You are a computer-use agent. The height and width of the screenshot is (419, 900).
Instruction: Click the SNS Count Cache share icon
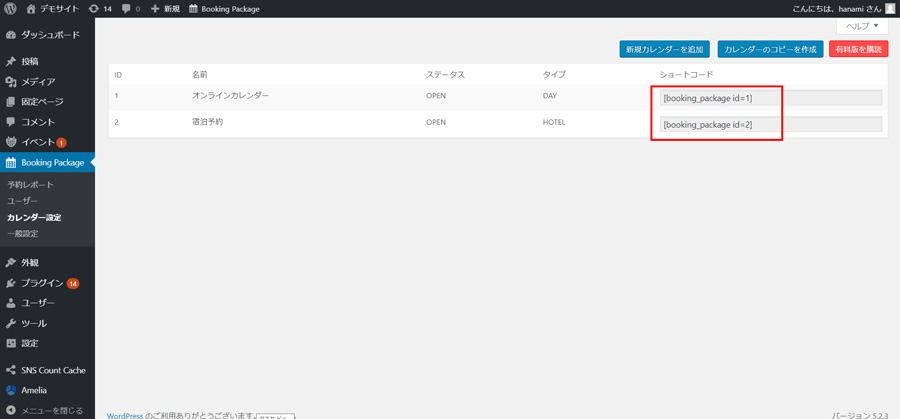coord(10,370)
